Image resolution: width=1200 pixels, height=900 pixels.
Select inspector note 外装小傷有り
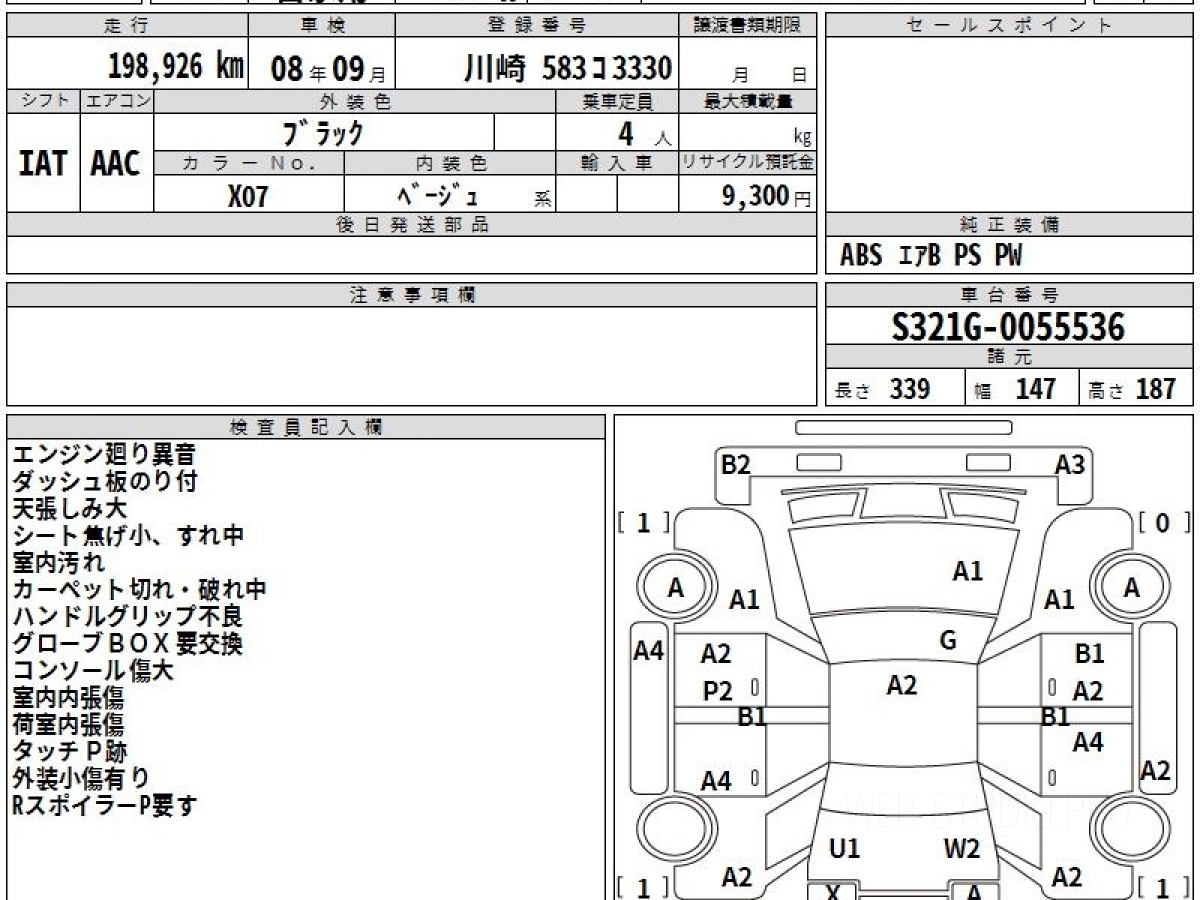tap(81, 778)
